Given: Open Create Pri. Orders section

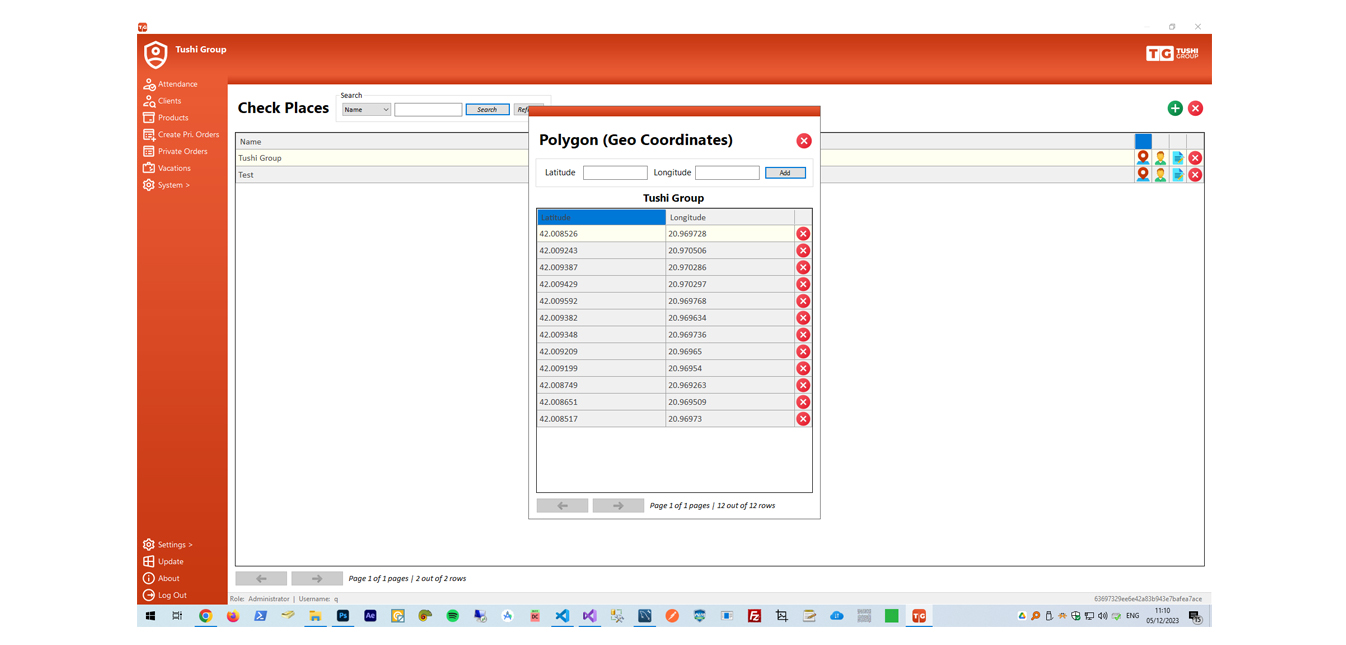Looking at the screenshot, I should [181, 135].
